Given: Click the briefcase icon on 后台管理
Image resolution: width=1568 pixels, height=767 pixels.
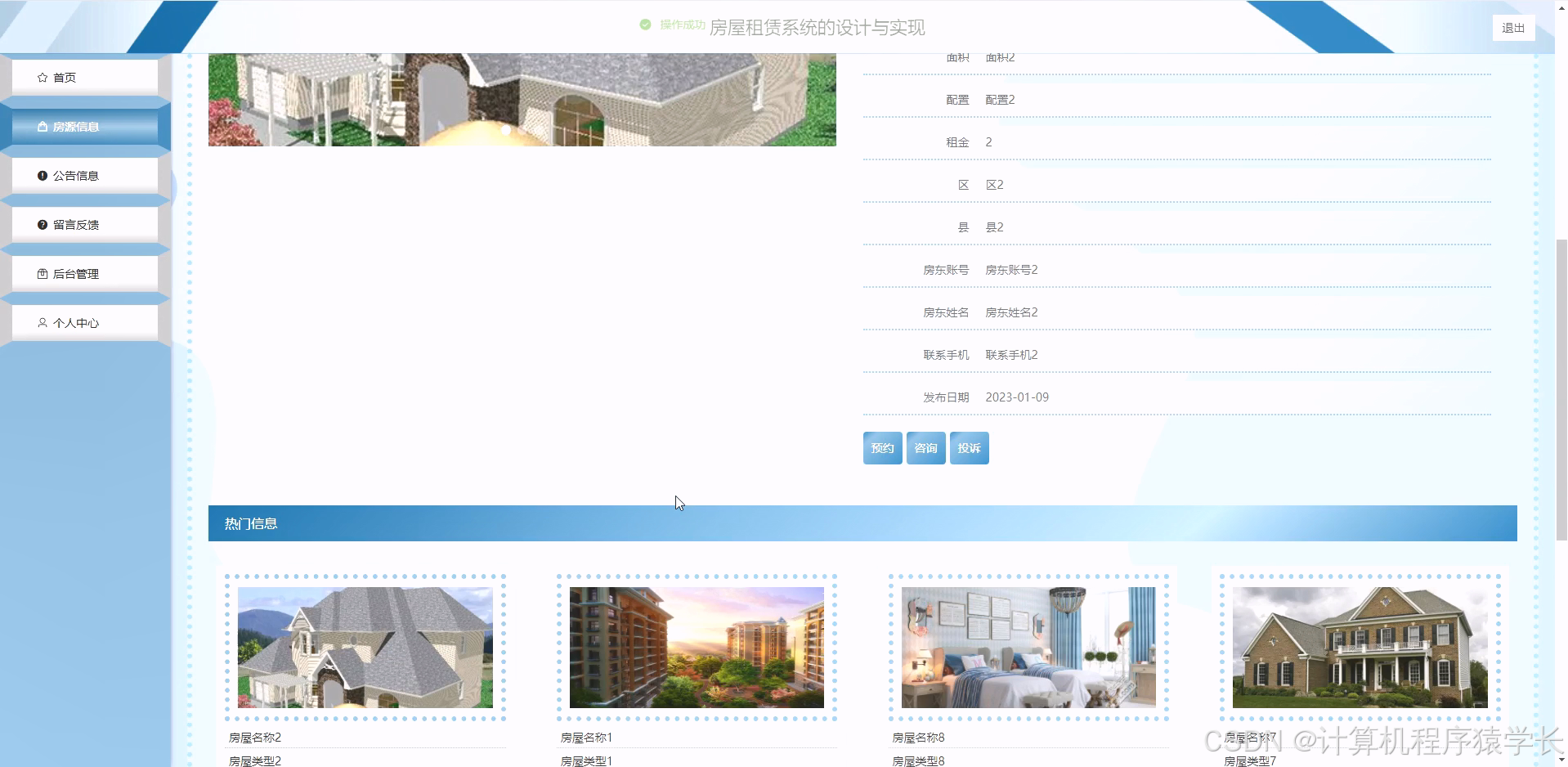Looking at the screenshot, I should pyautogui.click(x=42, y=273).
